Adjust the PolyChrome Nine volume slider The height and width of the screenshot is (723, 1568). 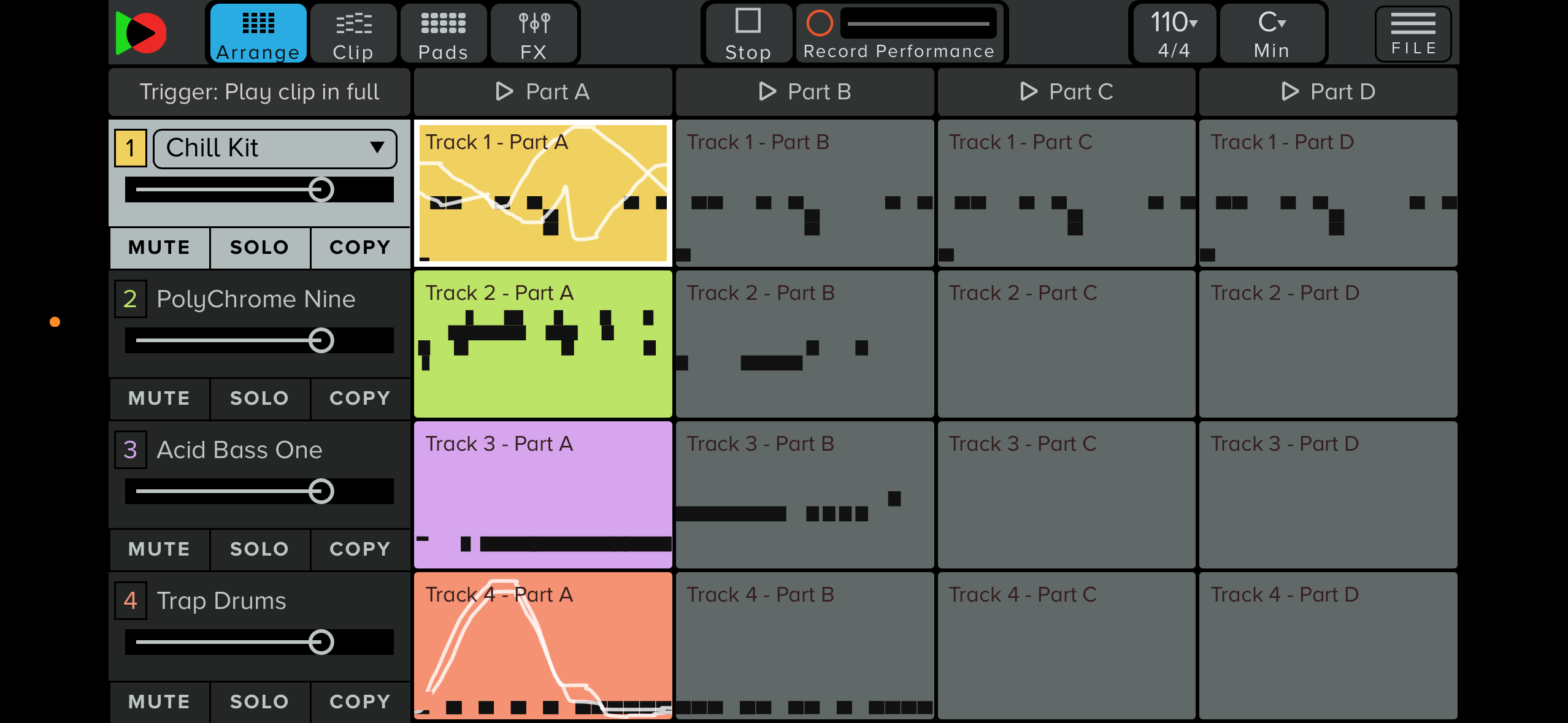click(x=259, y=340)
